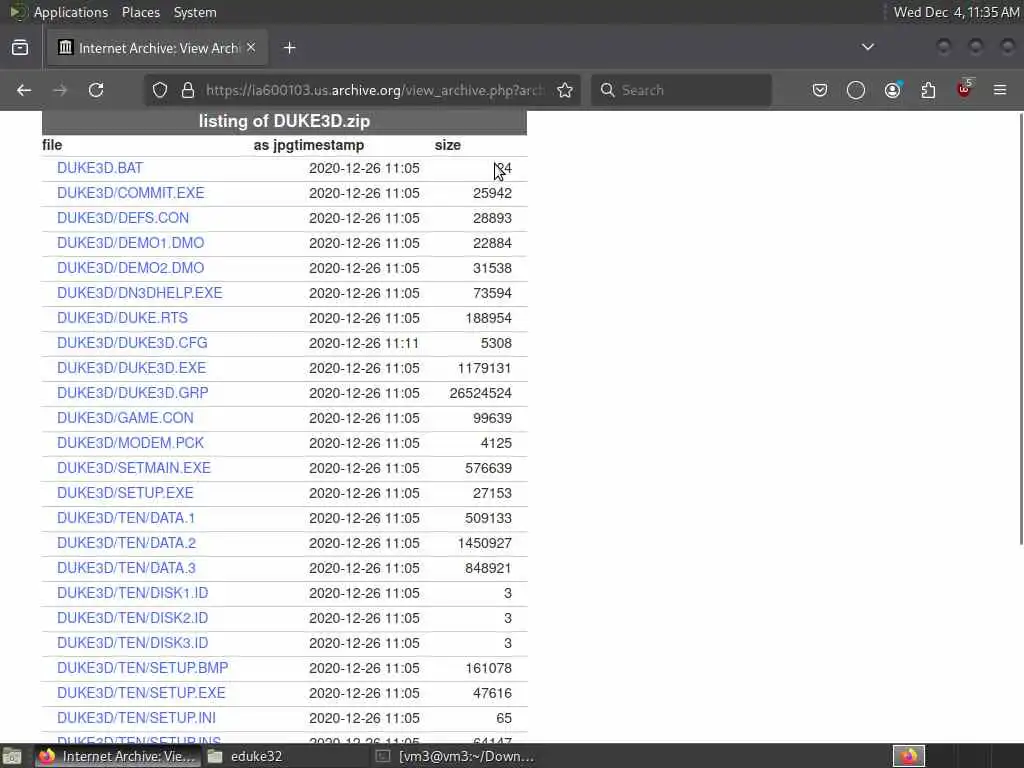Image resolution: width=1024 pixels, height=768 pixels.
Task: Open the DUKE3D/DUKE3D.GRP link
Action: click(x=133, y=393)
